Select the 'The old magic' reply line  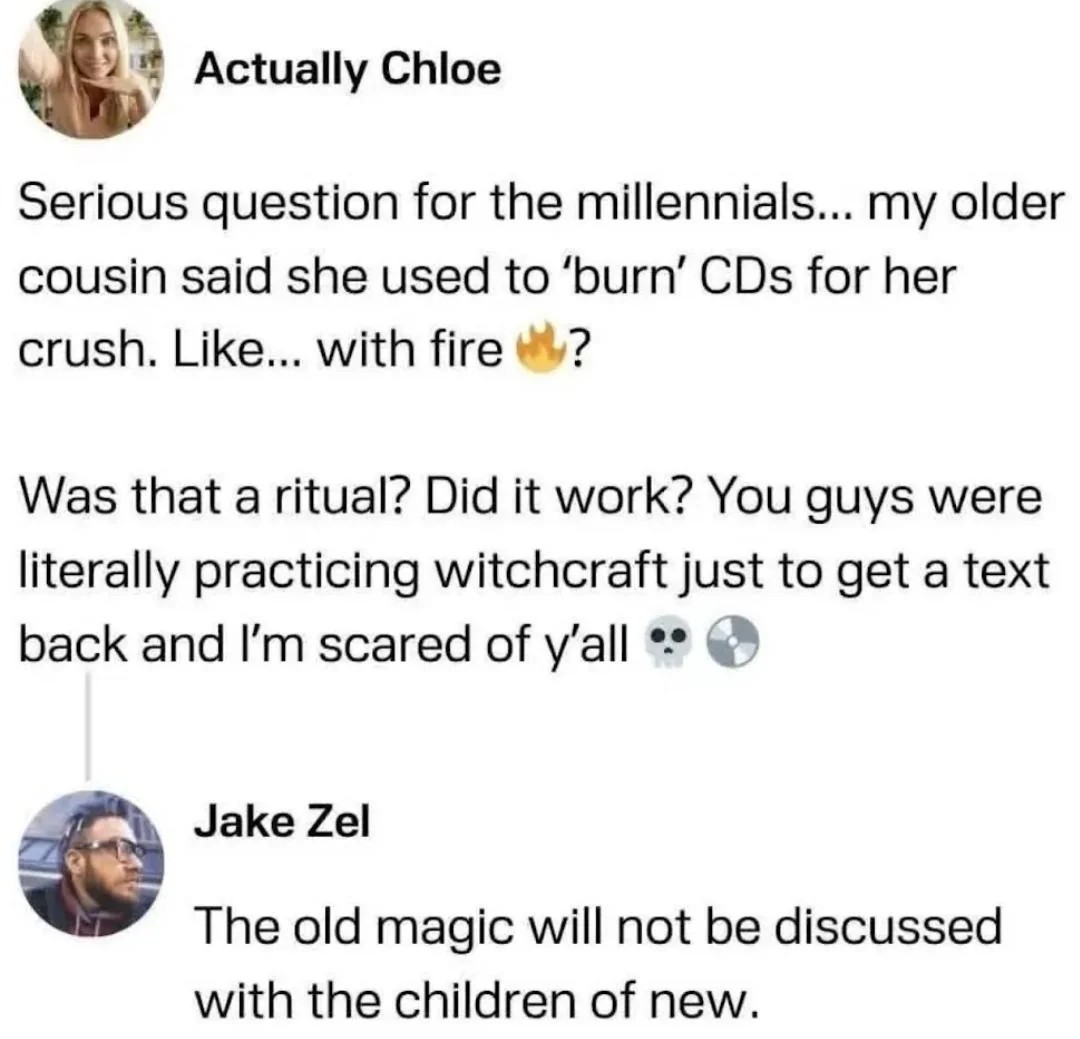[x=597, y=926]
